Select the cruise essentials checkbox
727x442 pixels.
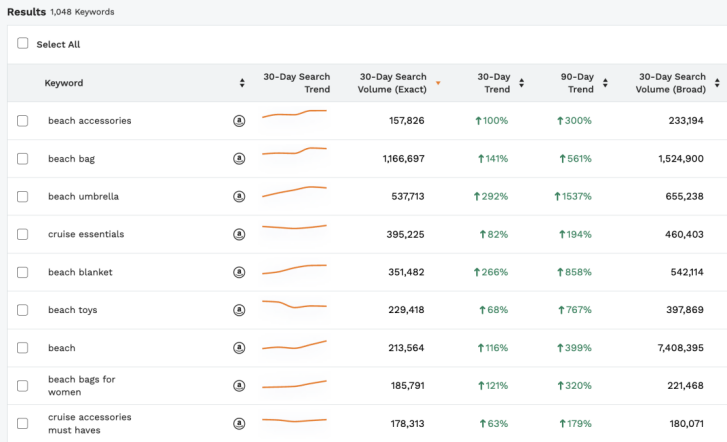tap(23, 235)
